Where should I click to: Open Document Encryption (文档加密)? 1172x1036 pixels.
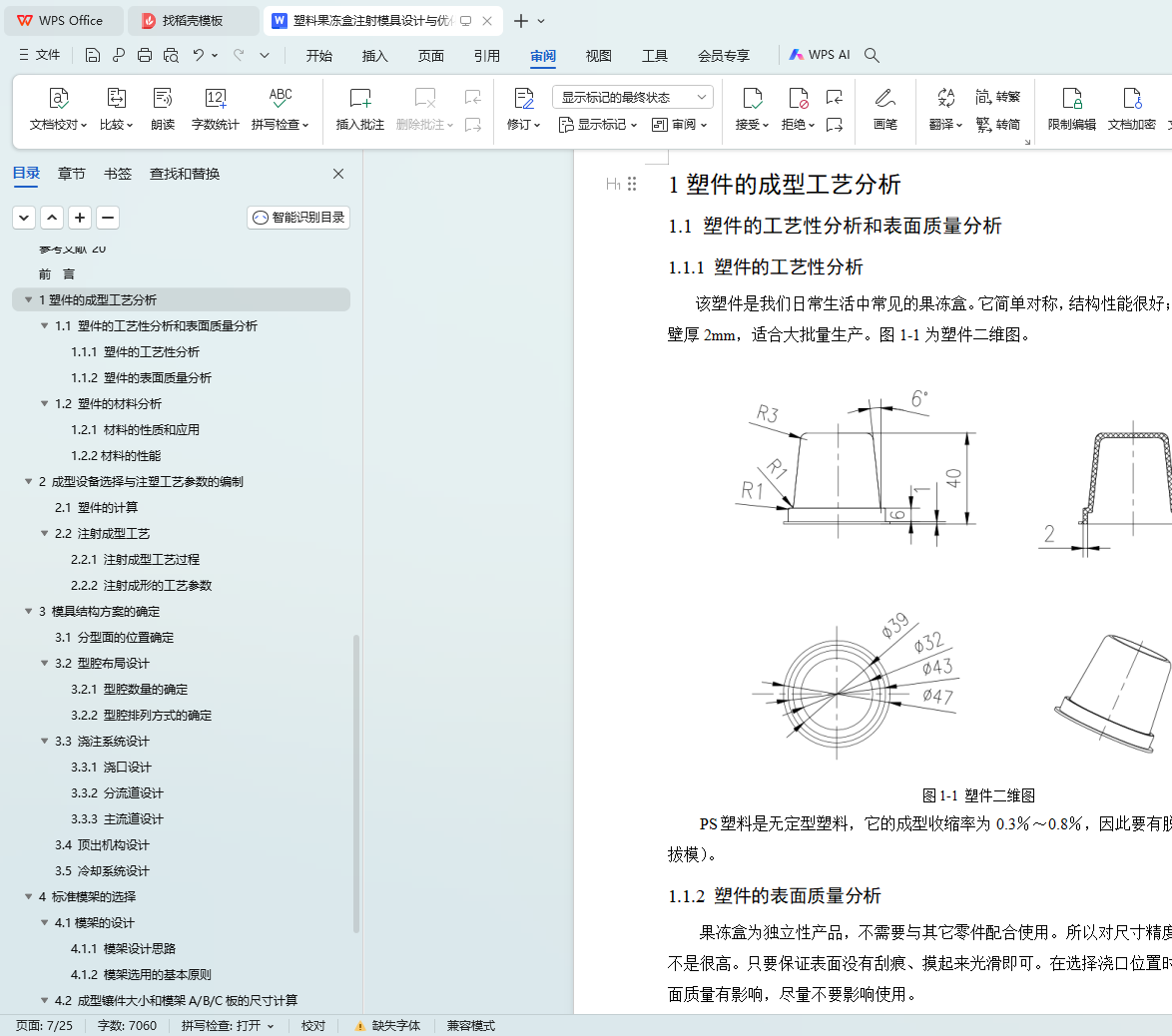click(1132, 109)
